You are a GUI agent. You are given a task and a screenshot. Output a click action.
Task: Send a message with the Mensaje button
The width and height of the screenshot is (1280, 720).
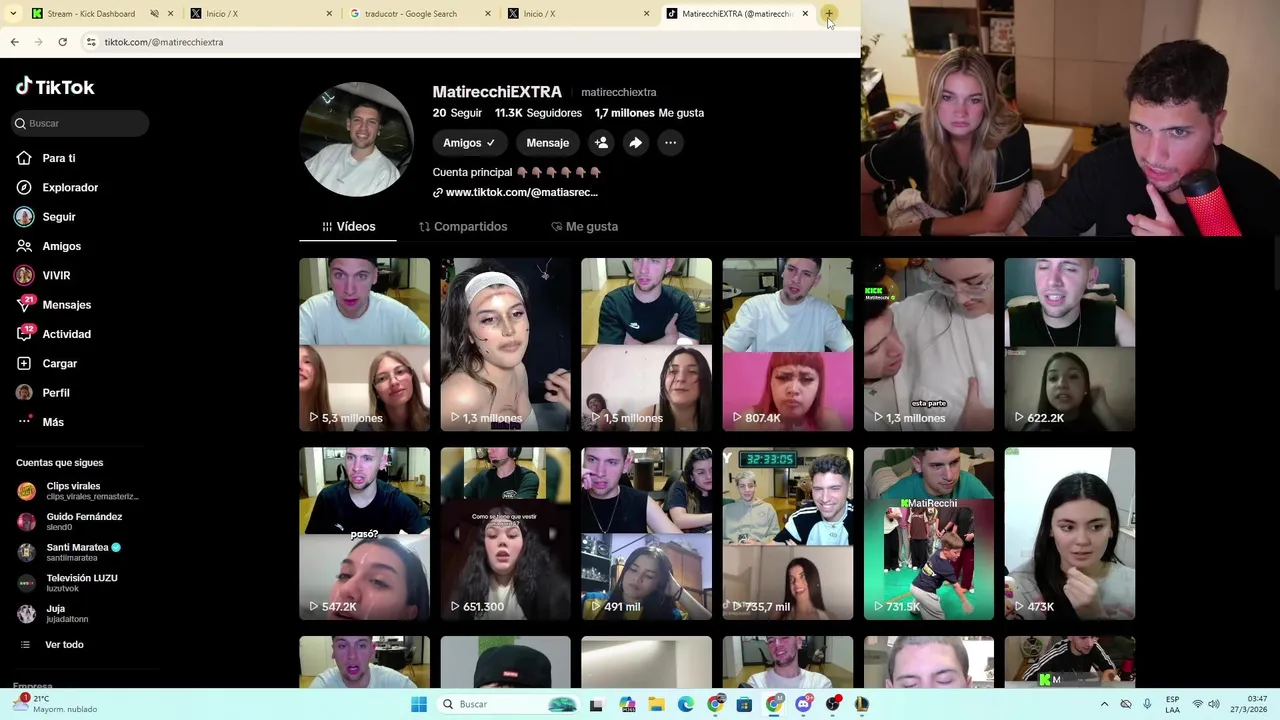547,143
